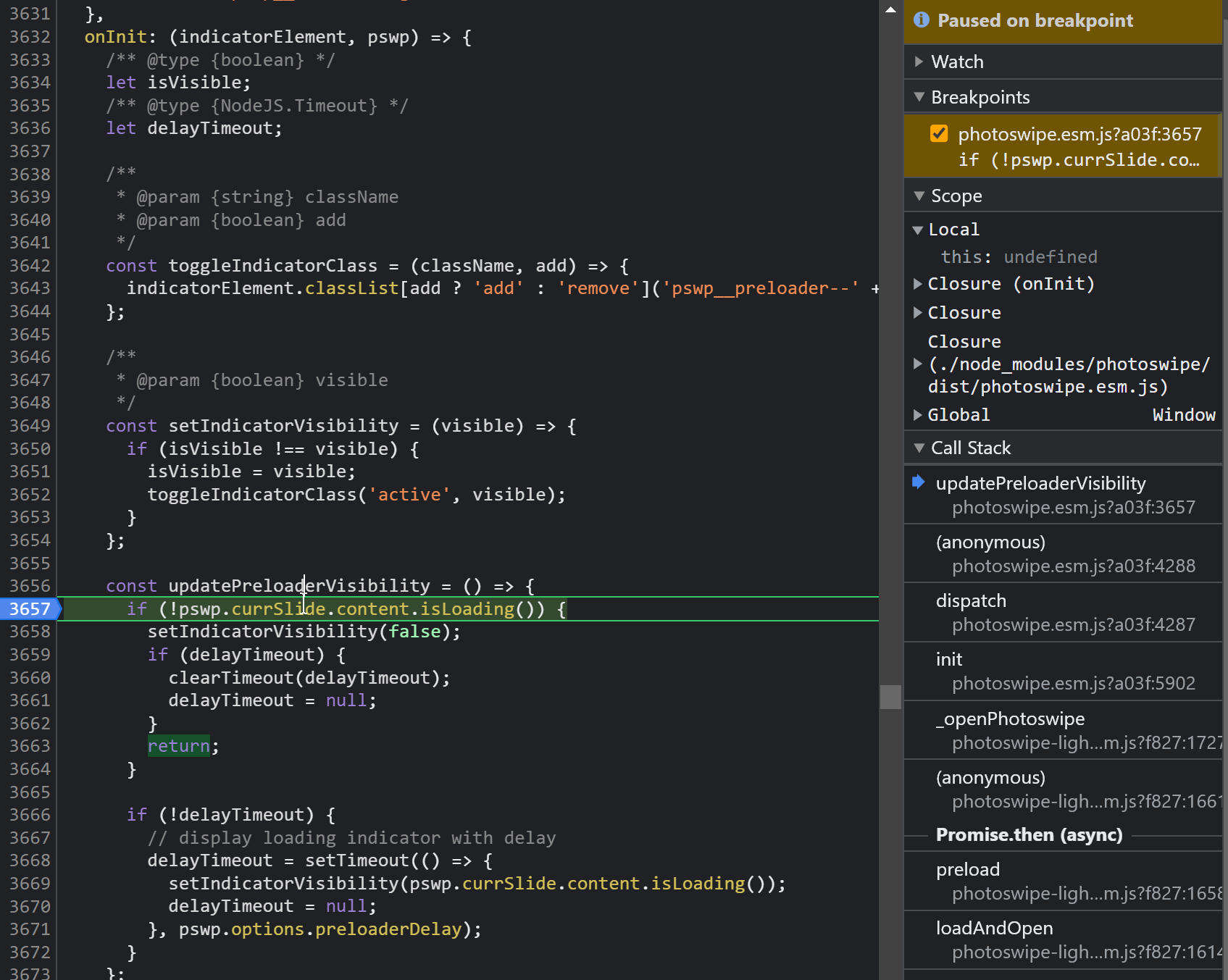Expand the Closure (onInit) scope
Screen dimensions: 1228x980
(918, 283)
